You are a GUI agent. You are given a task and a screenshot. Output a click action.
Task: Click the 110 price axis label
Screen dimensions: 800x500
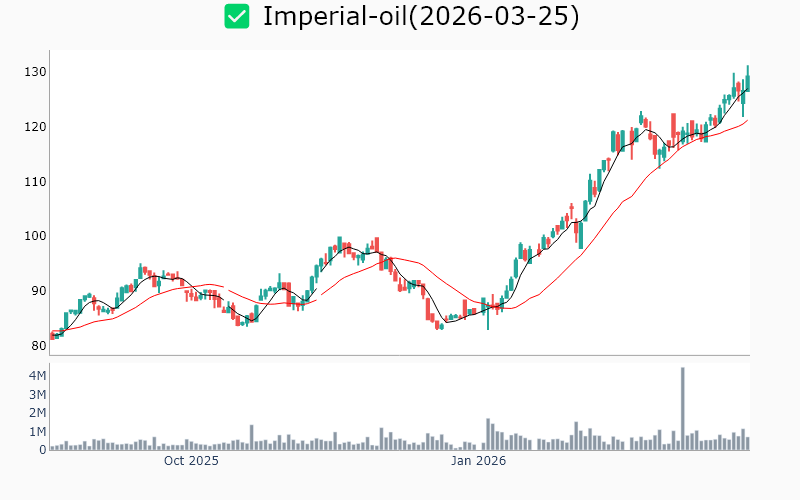36,181
